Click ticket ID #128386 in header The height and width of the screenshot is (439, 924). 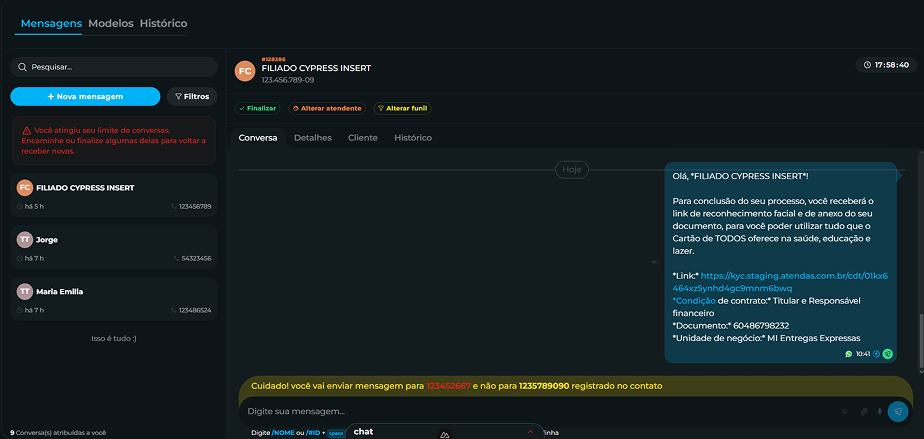273,60
